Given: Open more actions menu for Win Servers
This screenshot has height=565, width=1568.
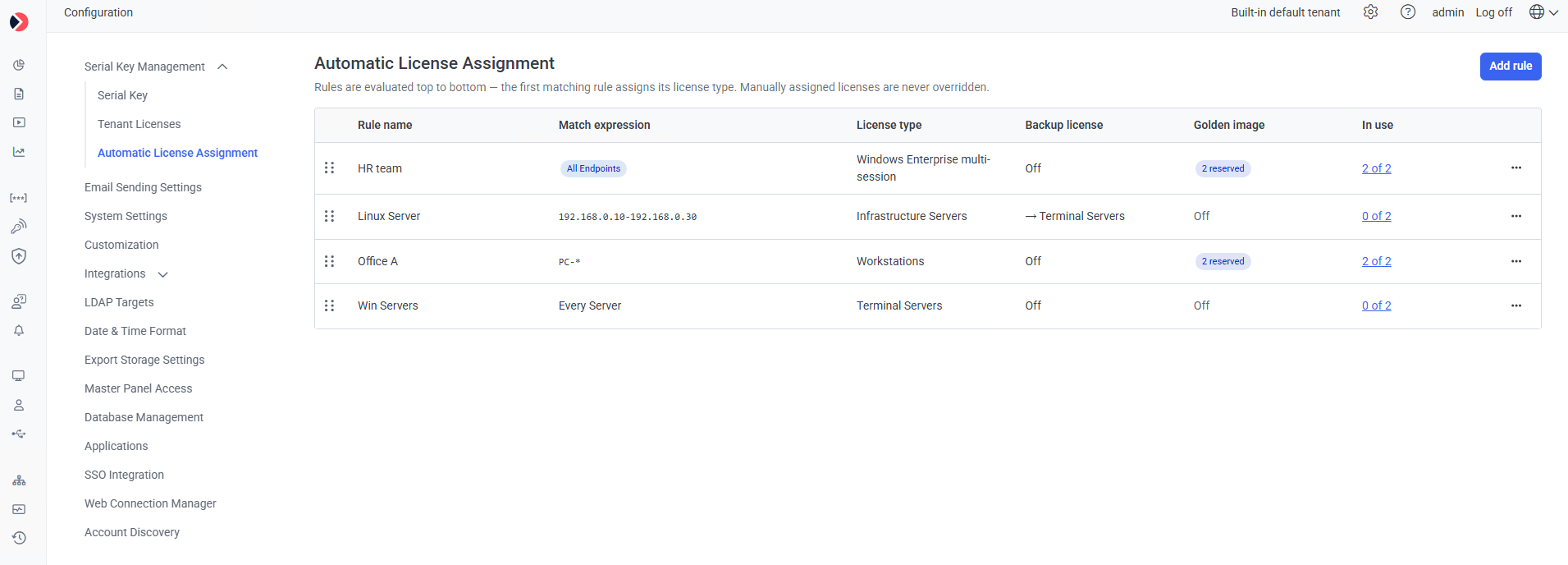Looking at the screenshot, I should 1516,305.
